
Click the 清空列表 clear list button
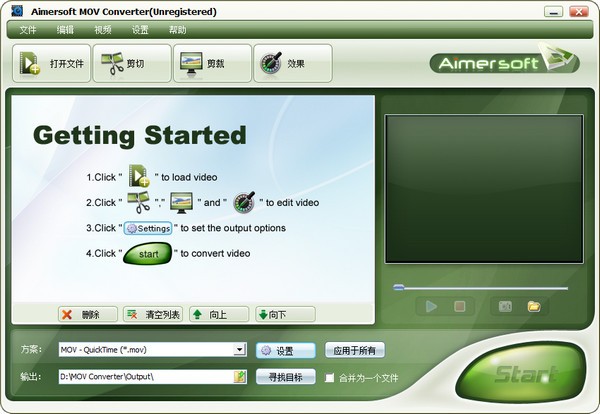(153, 315)
